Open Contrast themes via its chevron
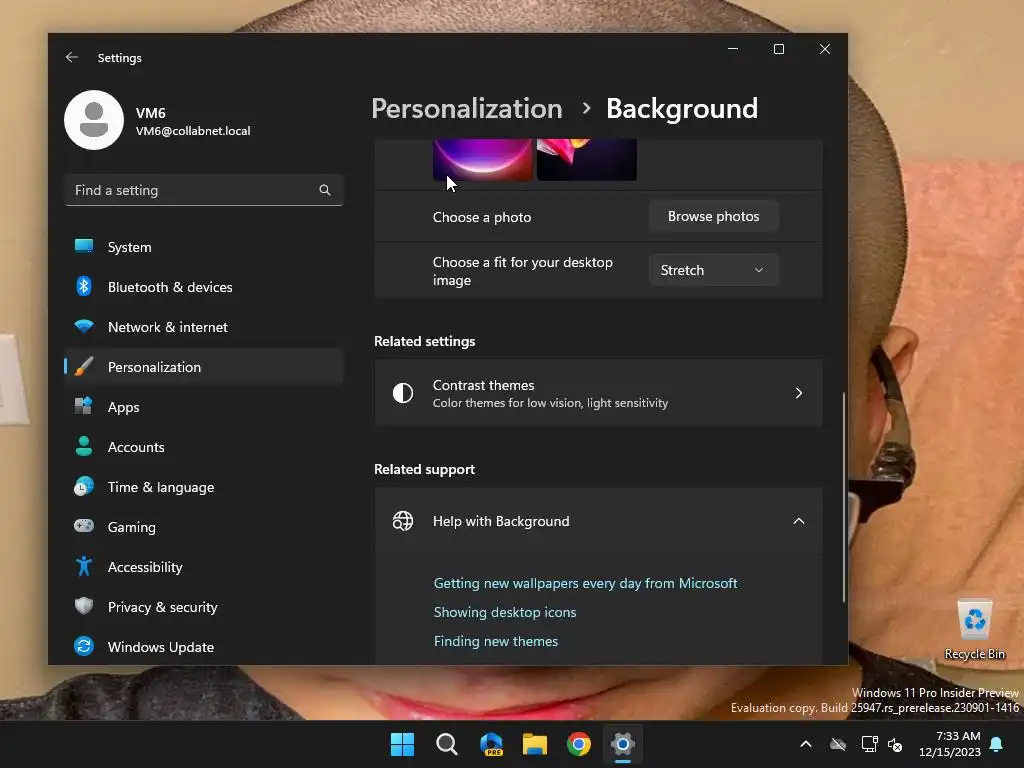Image resolution: width=1024 pixels, height=768 pixels. tap(799, 393)
